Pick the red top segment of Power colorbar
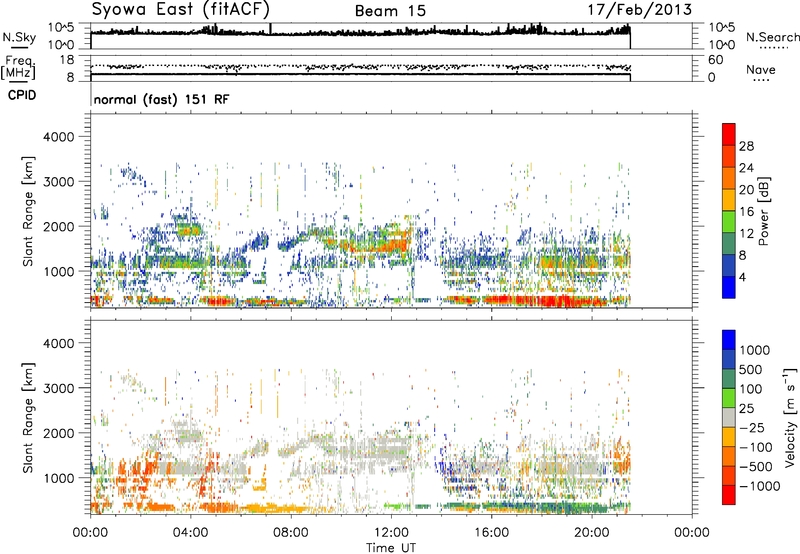The width and height of the screenshot is (800, 554). 729,135
